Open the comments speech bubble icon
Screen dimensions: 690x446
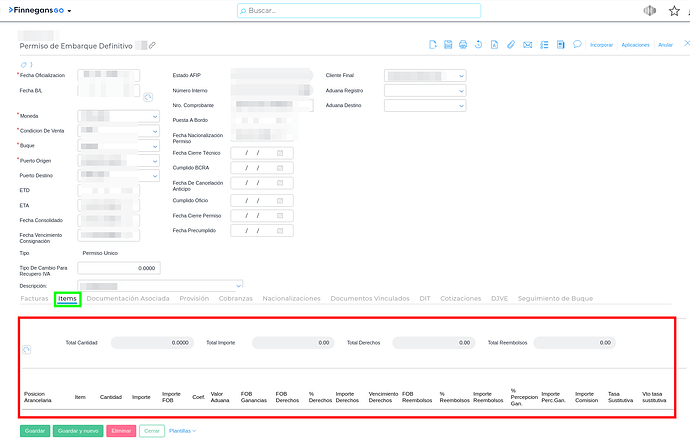pos(577,44)
